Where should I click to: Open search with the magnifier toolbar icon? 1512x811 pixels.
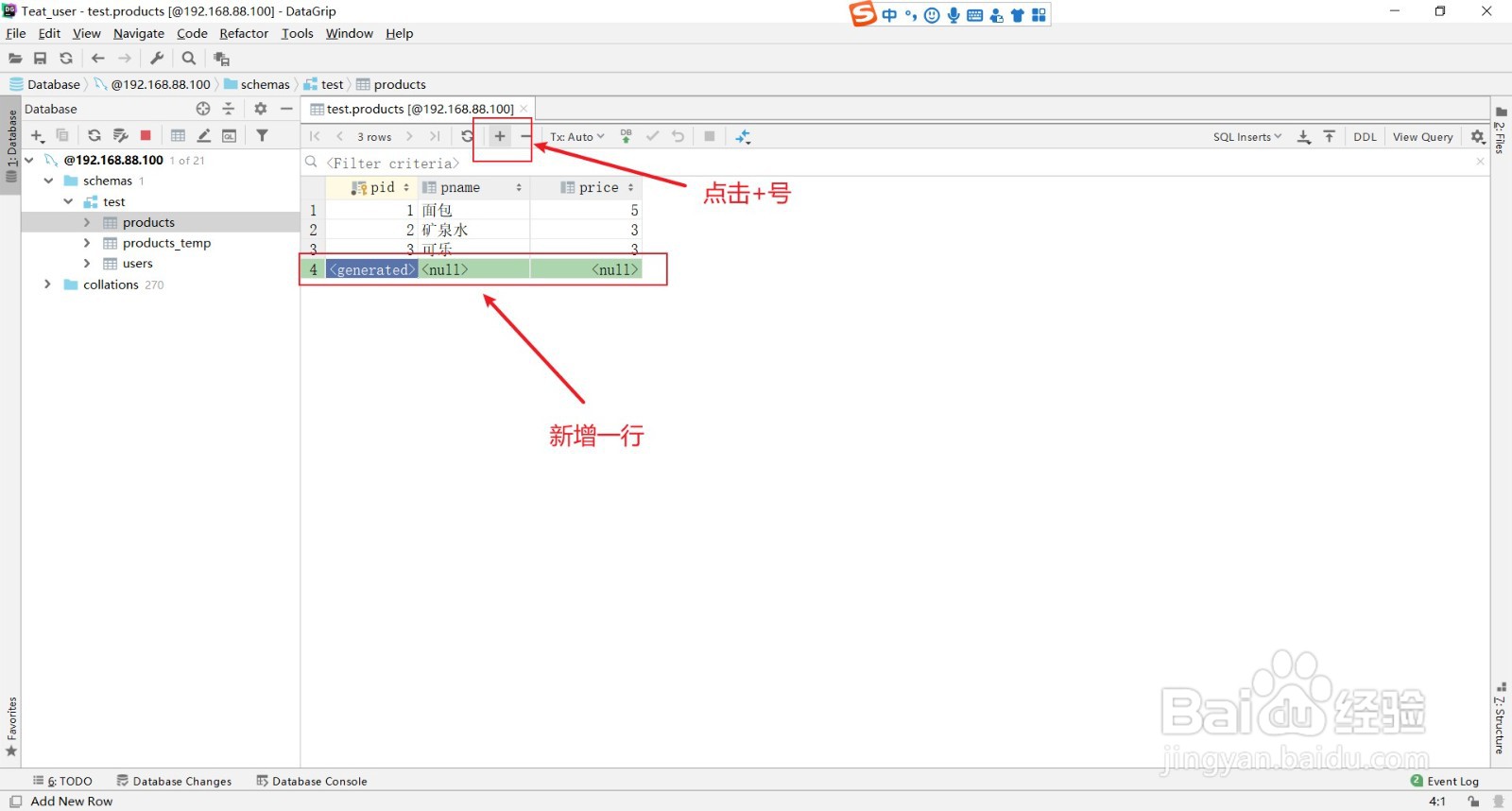189,59
